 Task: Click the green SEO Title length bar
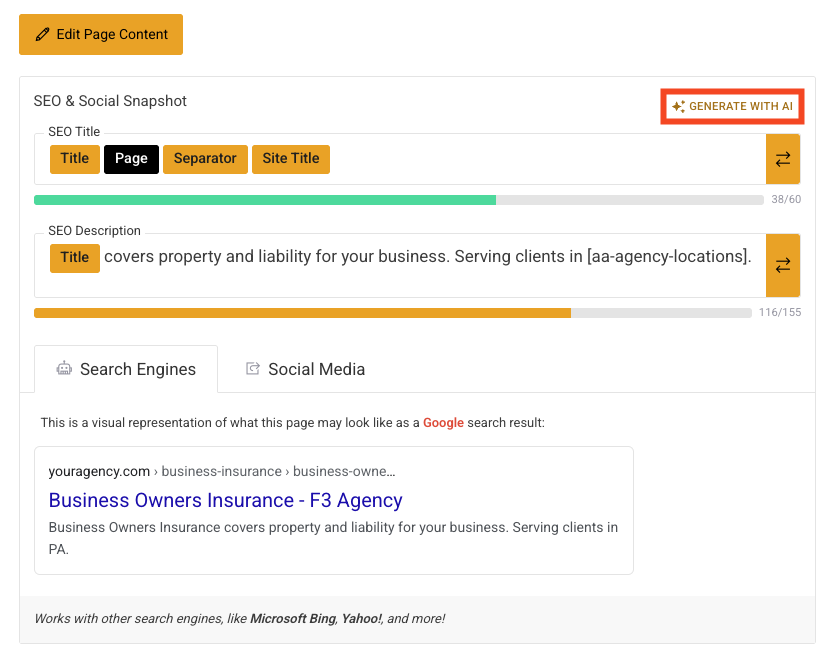coord(265,200)
